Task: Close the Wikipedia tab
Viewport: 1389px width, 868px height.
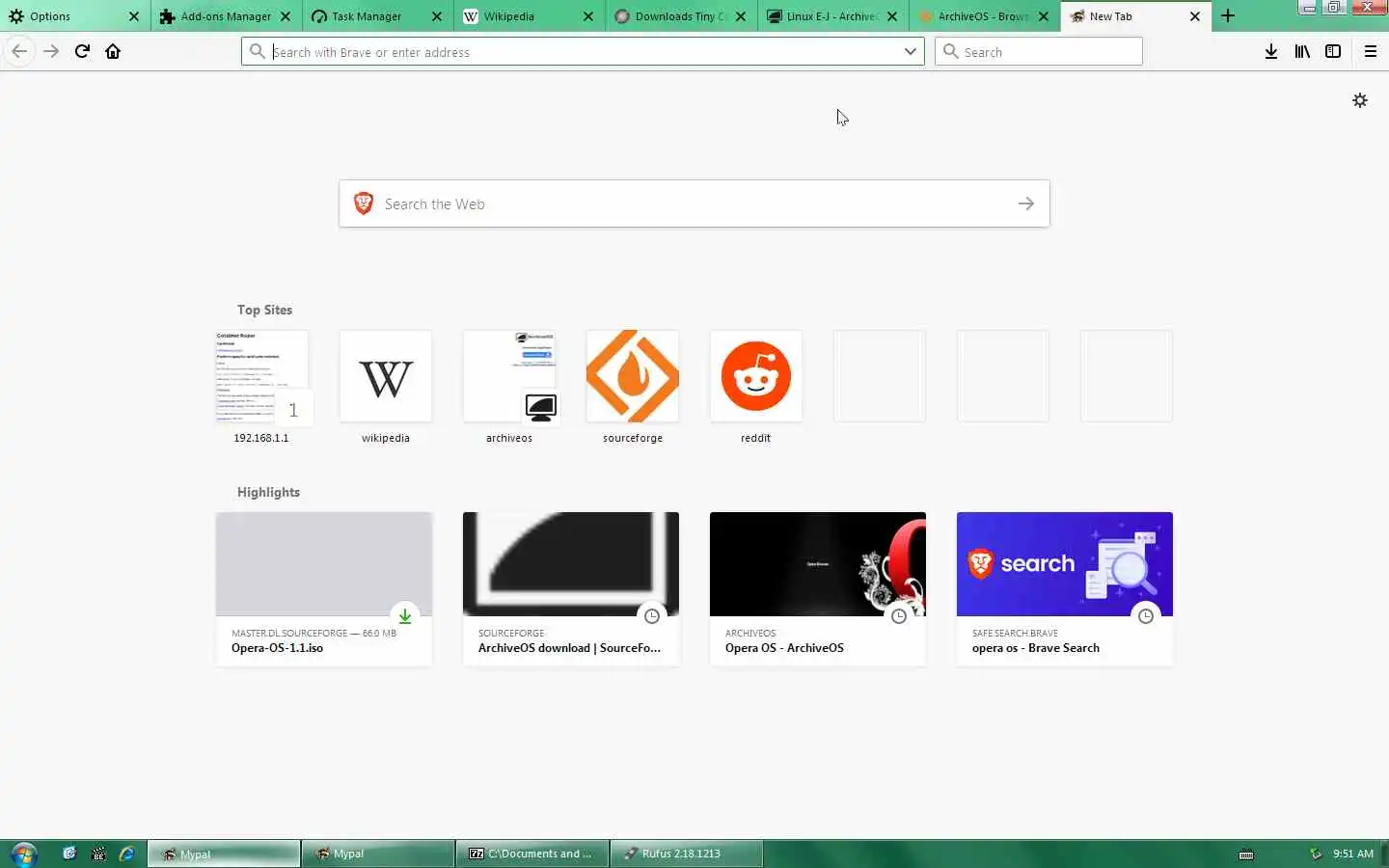Action: point(588,16)
